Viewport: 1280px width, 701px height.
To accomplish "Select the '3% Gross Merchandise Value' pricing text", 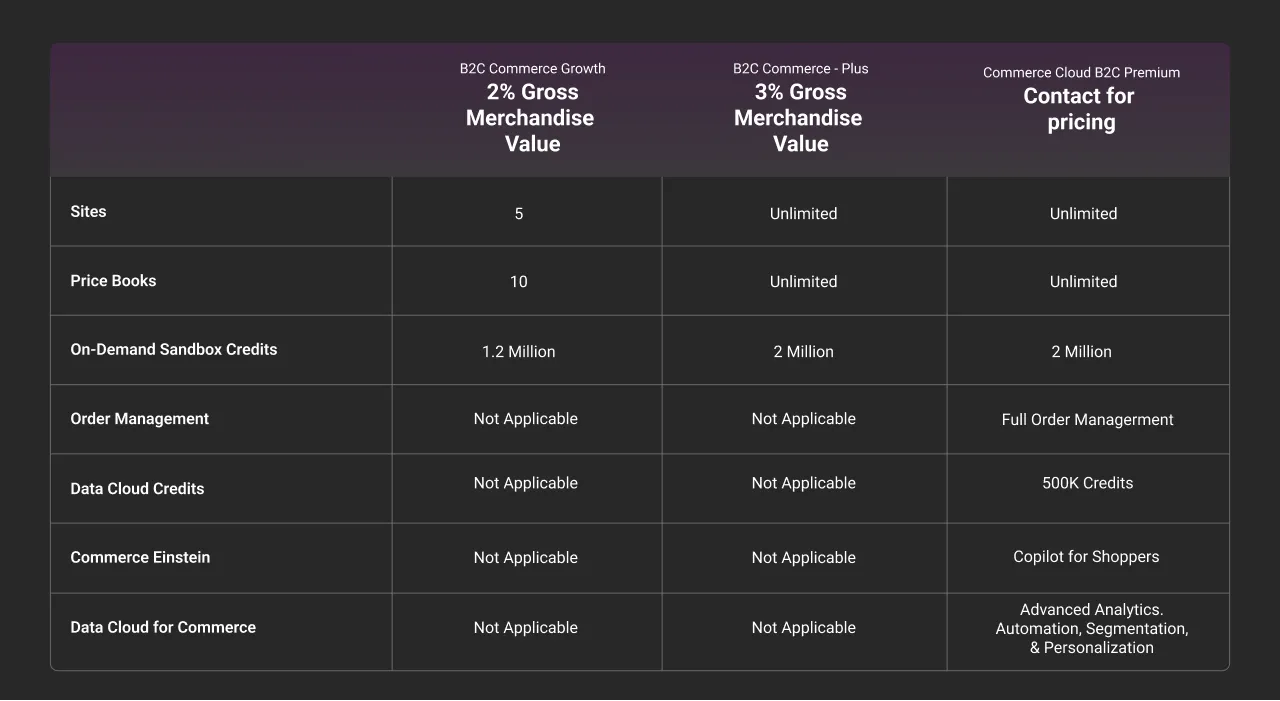I will coord(798,117).
